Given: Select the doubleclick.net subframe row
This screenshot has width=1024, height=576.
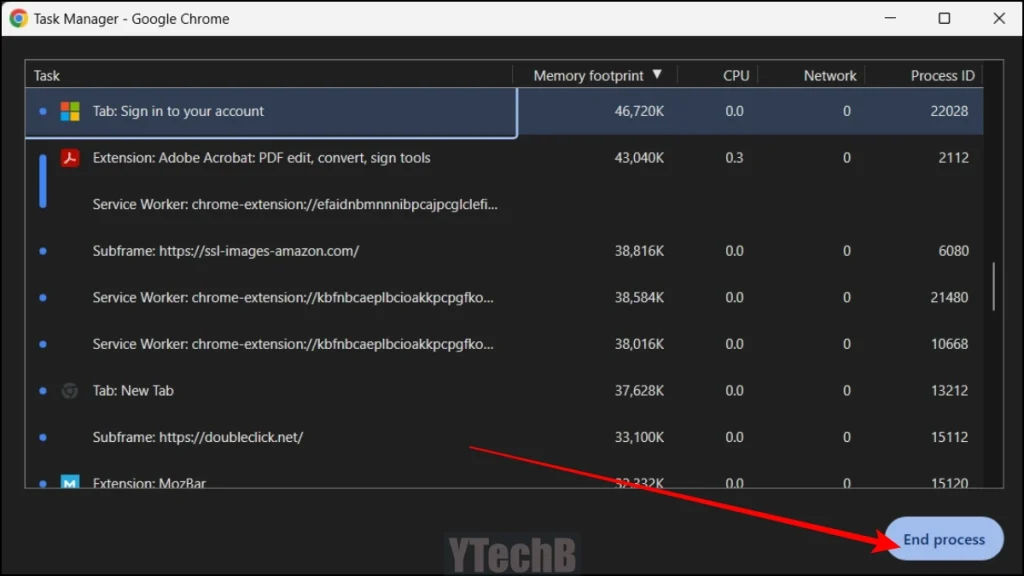Looking at the screenshot, I should (504, 437).
